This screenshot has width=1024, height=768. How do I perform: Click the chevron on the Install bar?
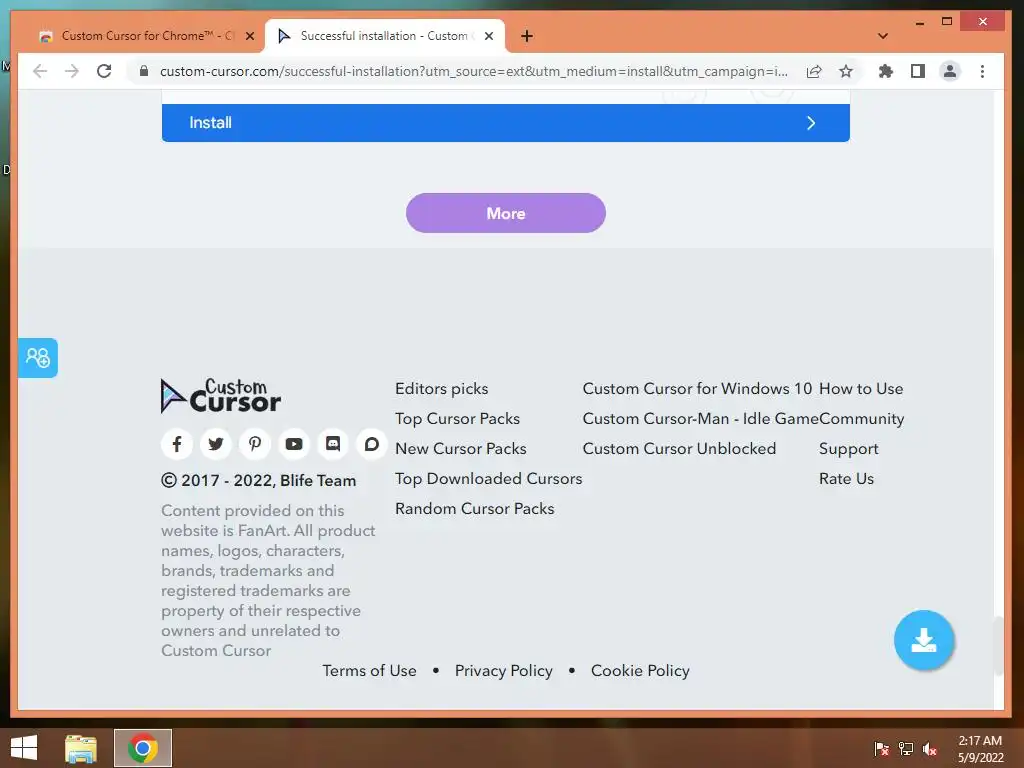pyautogui.click(x=810, y=123)
